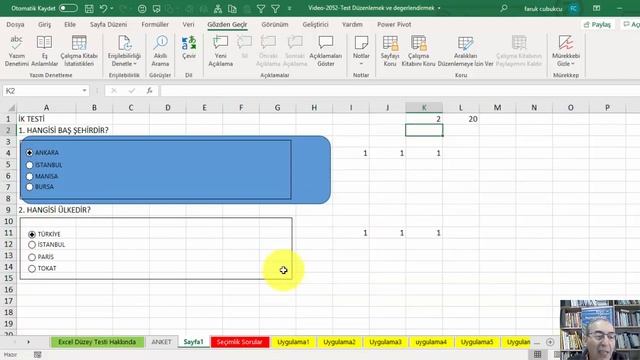
Task: Select the BURSA radio button
Action: pyautogui.click(x=29, y=187)
